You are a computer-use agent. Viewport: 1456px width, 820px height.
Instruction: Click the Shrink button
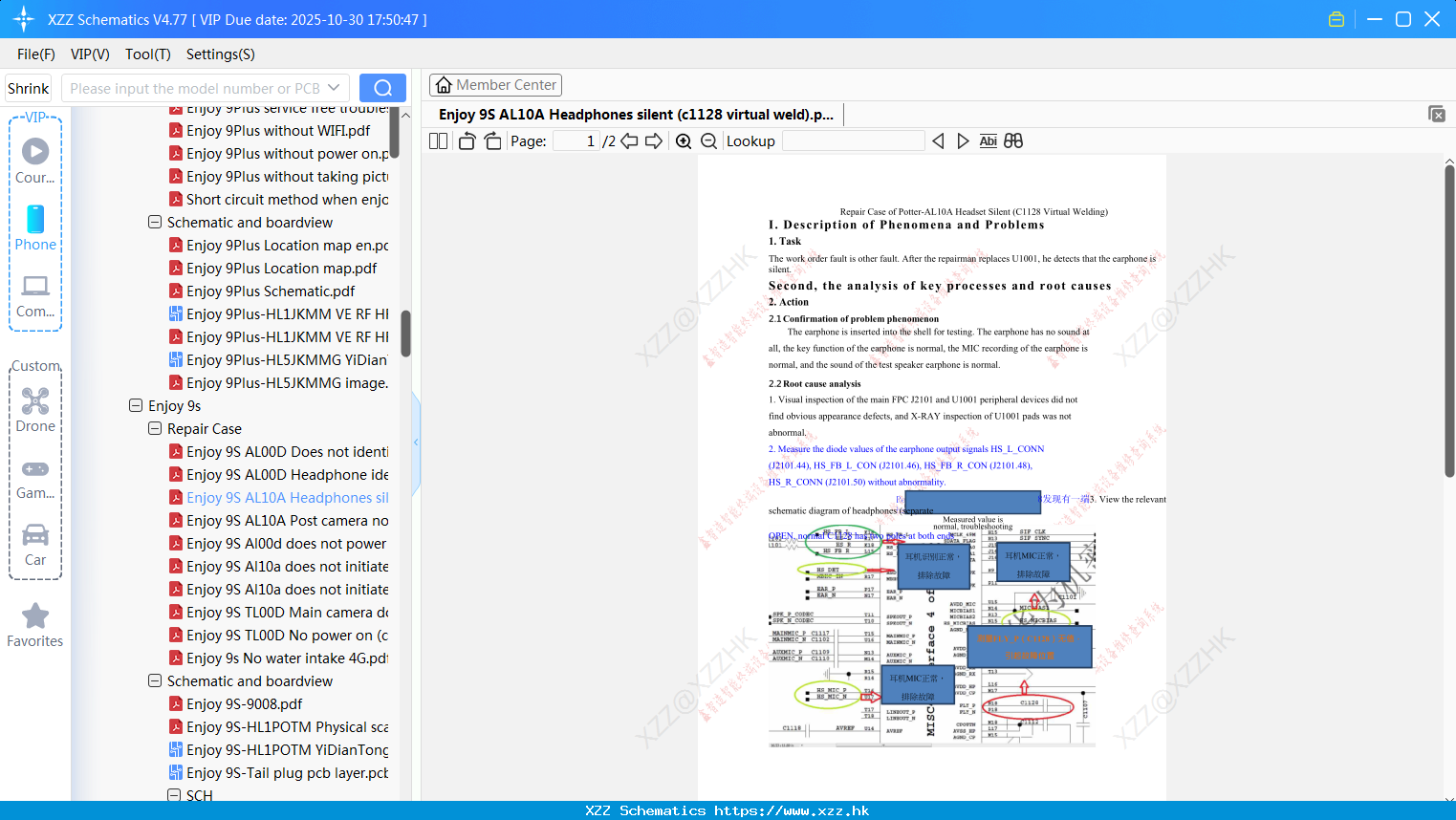[28, 88]
